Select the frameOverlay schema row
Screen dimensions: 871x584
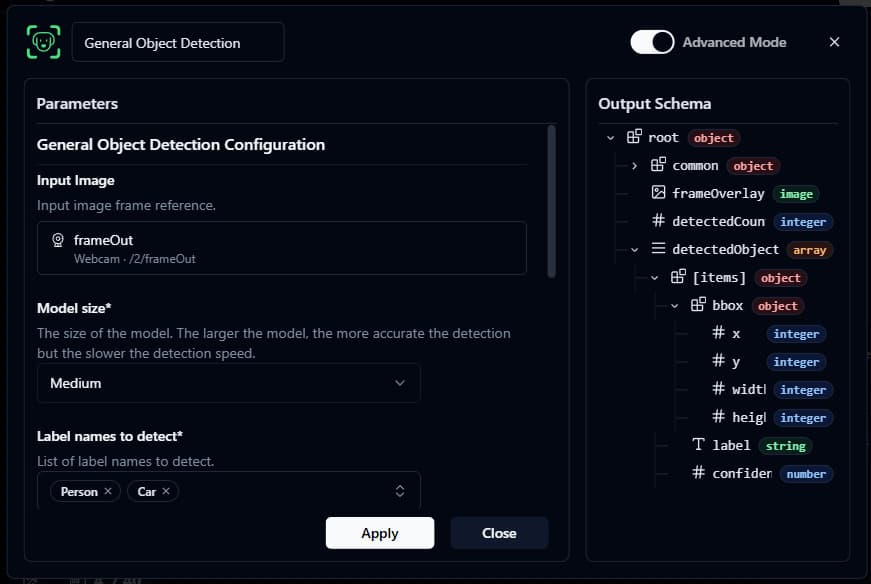click(x=734, y=193)
